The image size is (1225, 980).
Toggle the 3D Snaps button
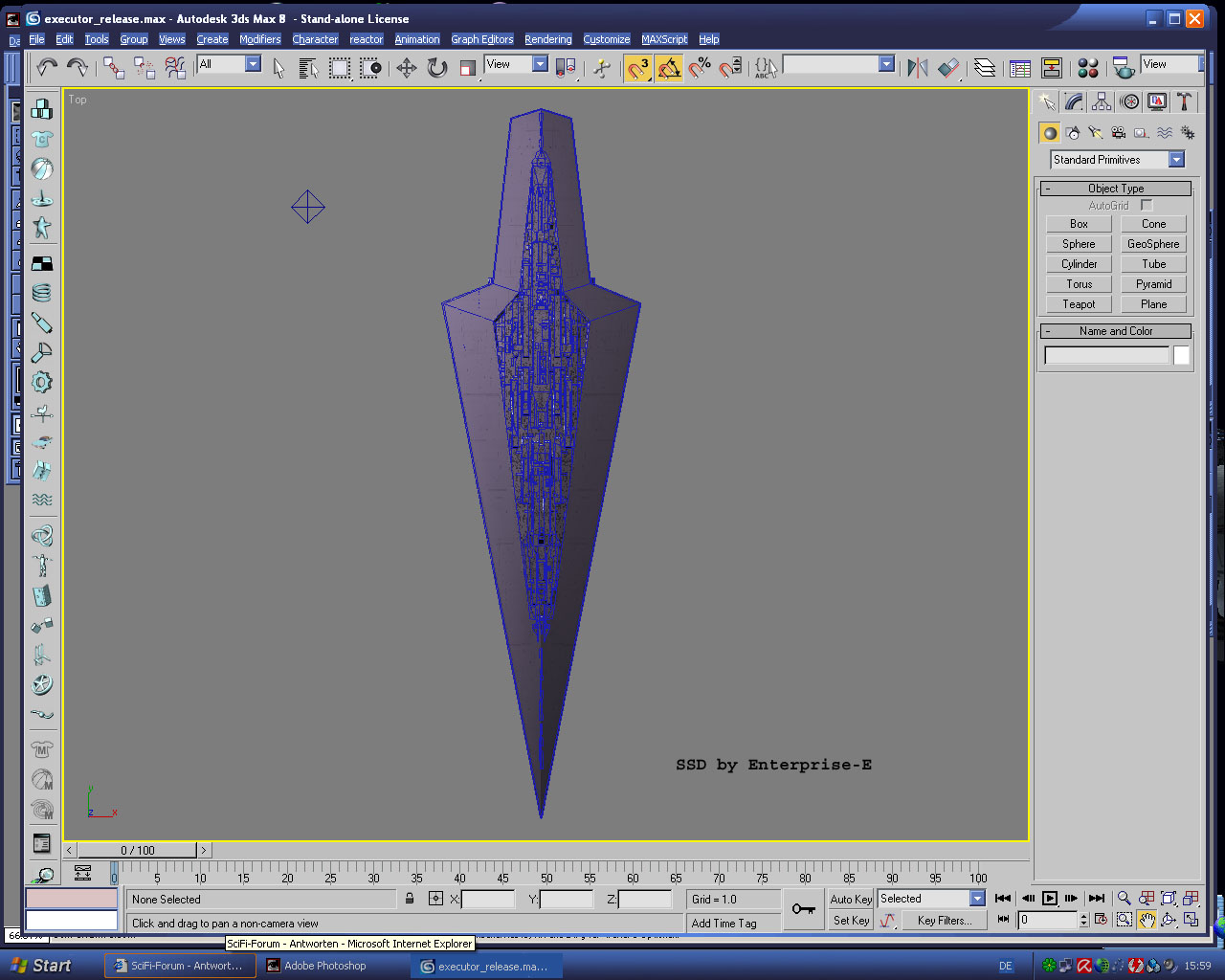point(638,67)
